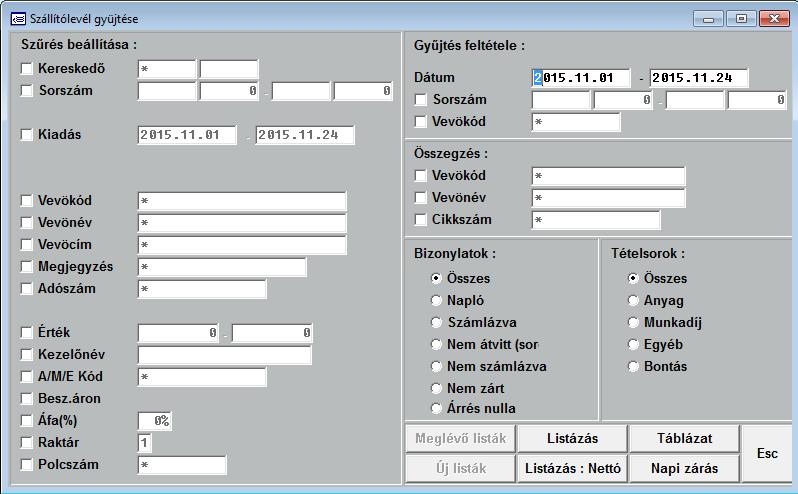
Task: Pick the Nem számlázva radio option
Action: click(436, 366)
